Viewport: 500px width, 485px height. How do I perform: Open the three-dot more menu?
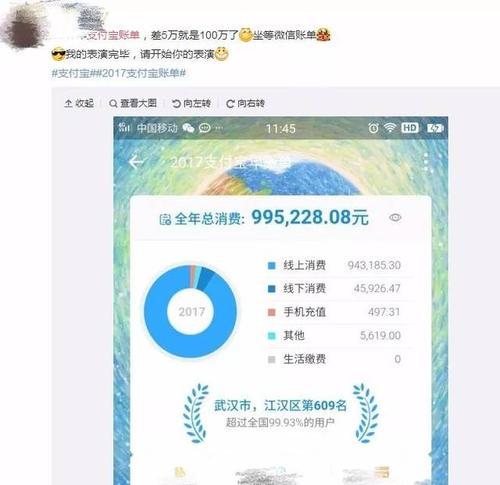coord(426,162)
